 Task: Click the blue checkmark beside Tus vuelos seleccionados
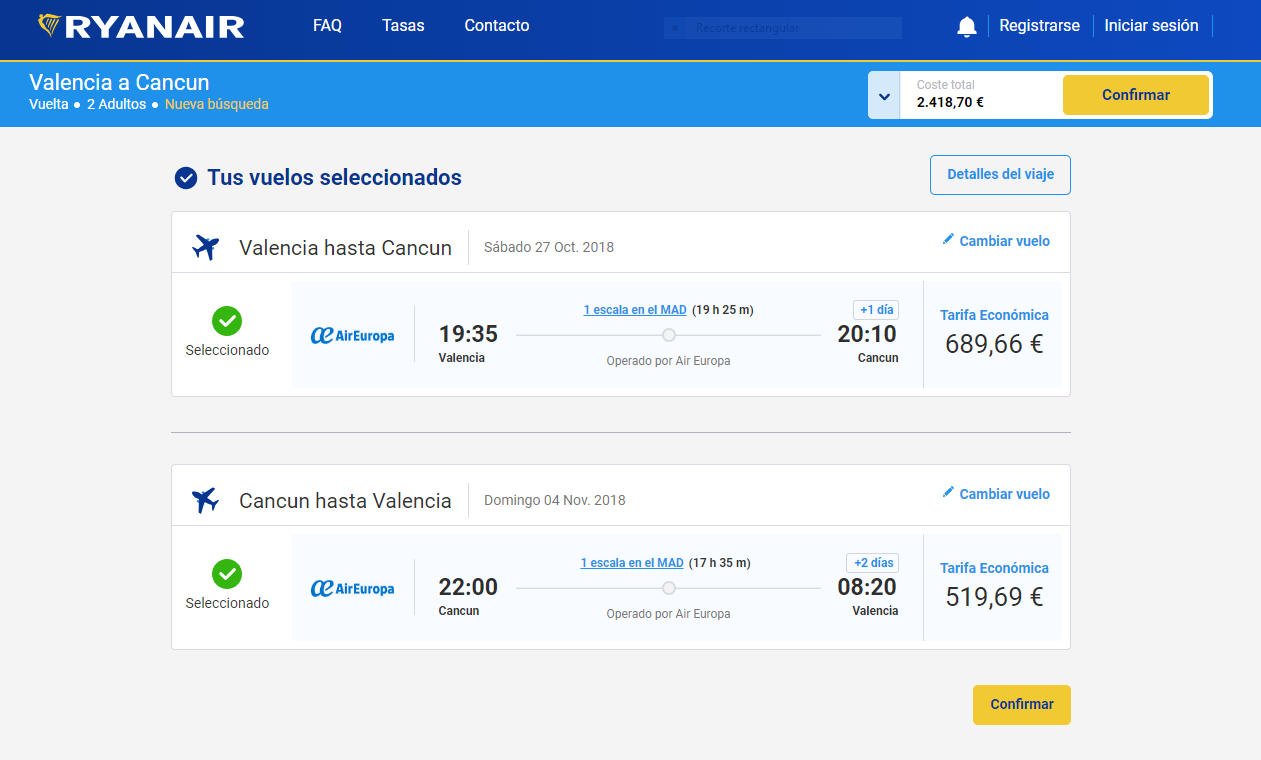point(186,178)
